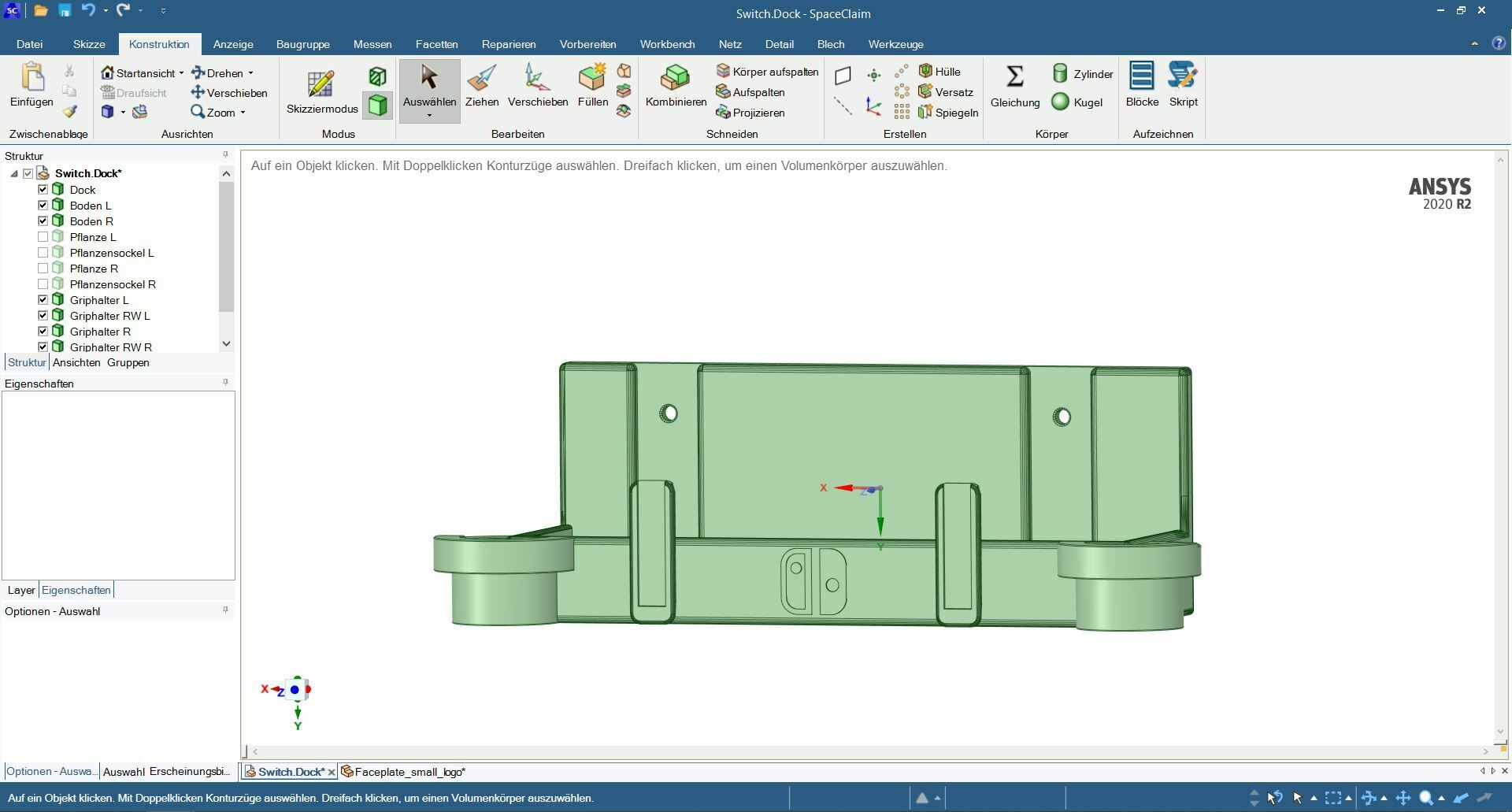Activate the Verschieben move tool in Bearbeiten
1512x812 pixels.
(537, 86)
